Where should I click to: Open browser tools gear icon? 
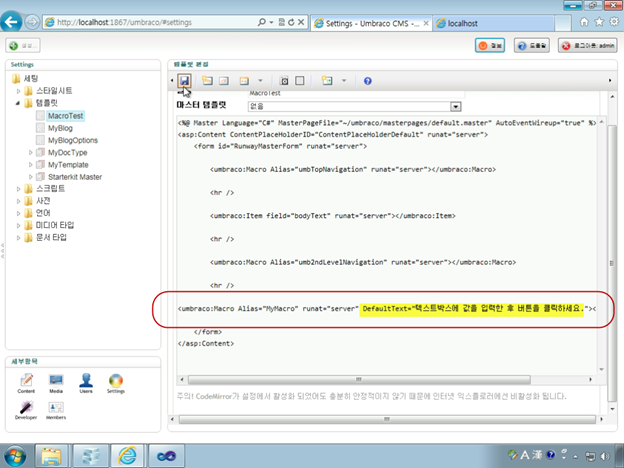[614, 22]
